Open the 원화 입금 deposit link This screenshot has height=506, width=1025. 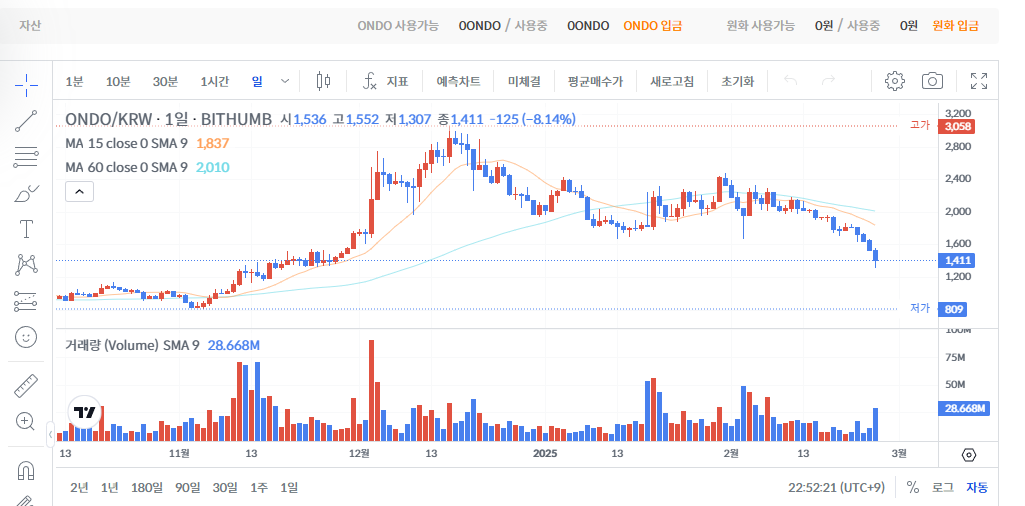[x=955, y=25]
